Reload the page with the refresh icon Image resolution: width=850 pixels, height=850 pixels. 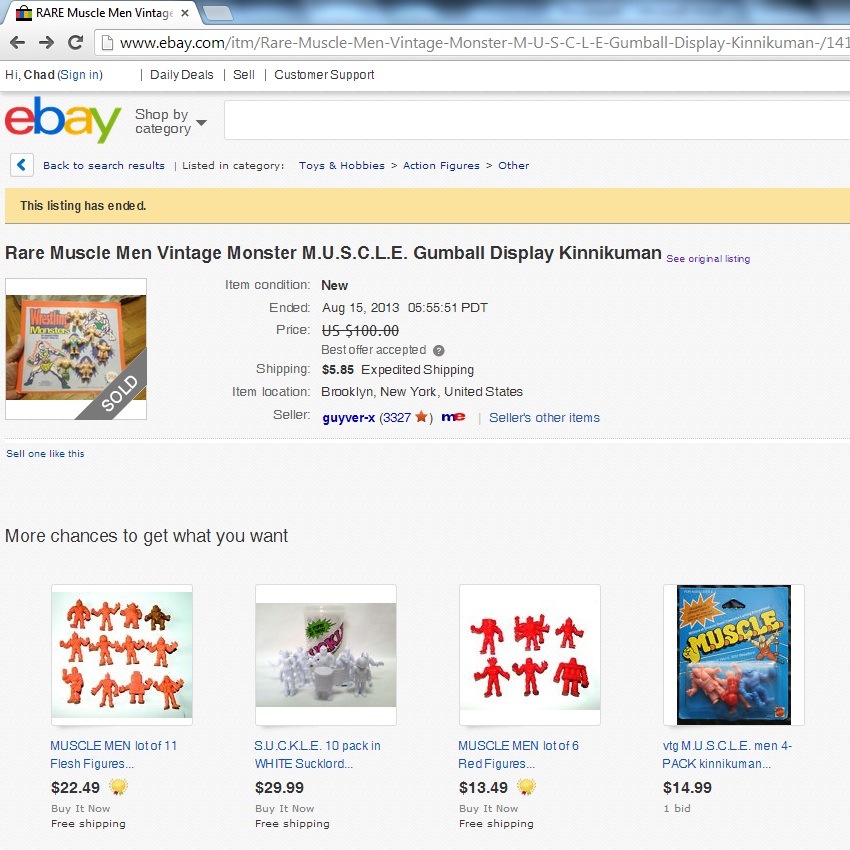[75, 42]
